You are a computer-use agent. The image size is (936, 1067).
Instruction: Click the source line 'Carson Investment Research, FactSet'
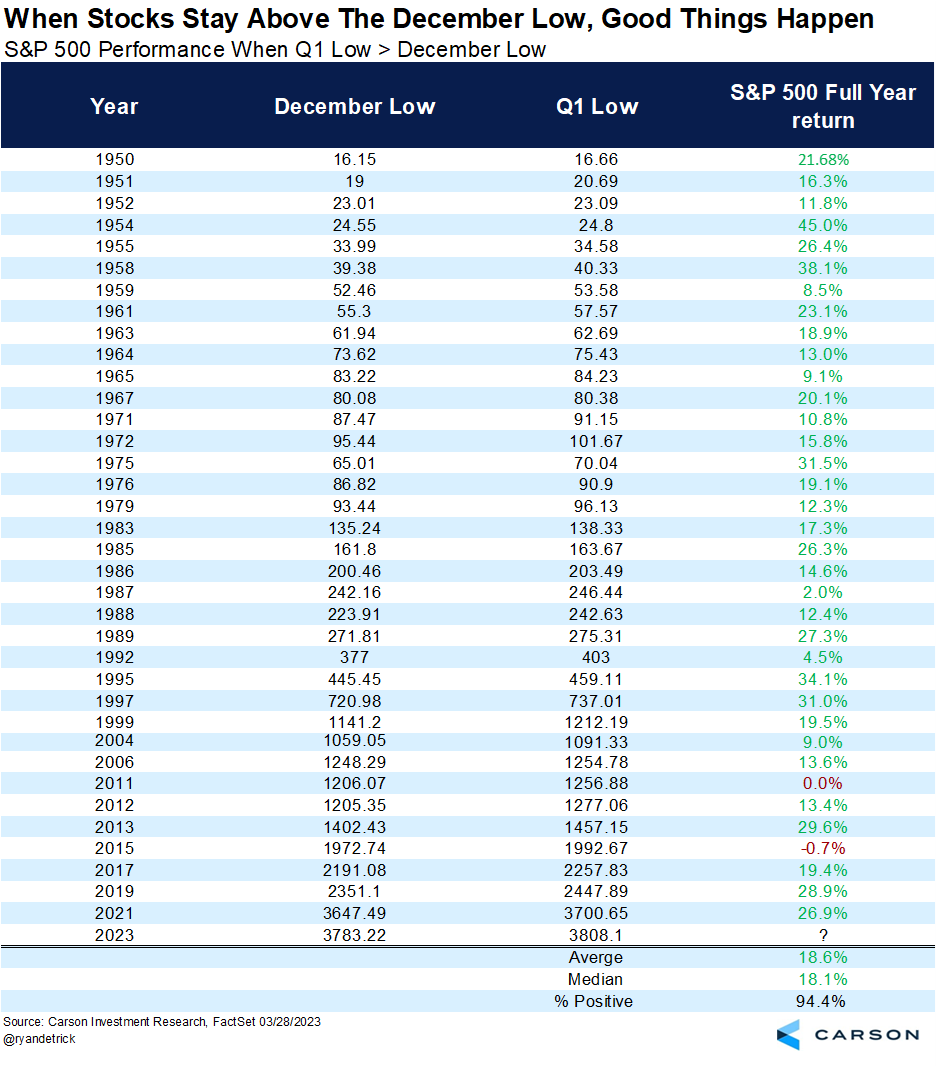coord(161,1021)
